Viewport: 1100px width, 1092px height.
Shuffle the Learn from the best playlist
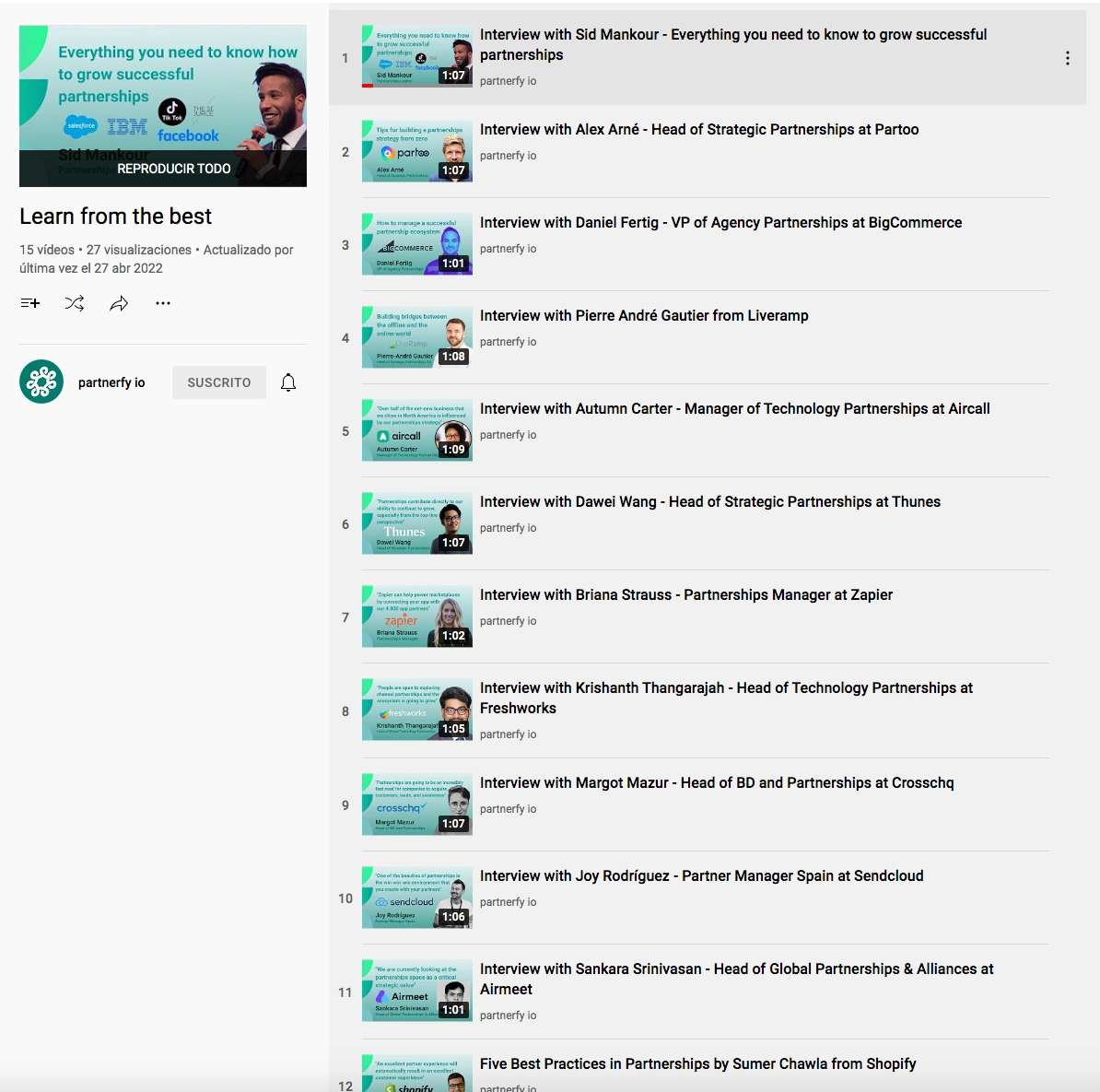[75, 303]
